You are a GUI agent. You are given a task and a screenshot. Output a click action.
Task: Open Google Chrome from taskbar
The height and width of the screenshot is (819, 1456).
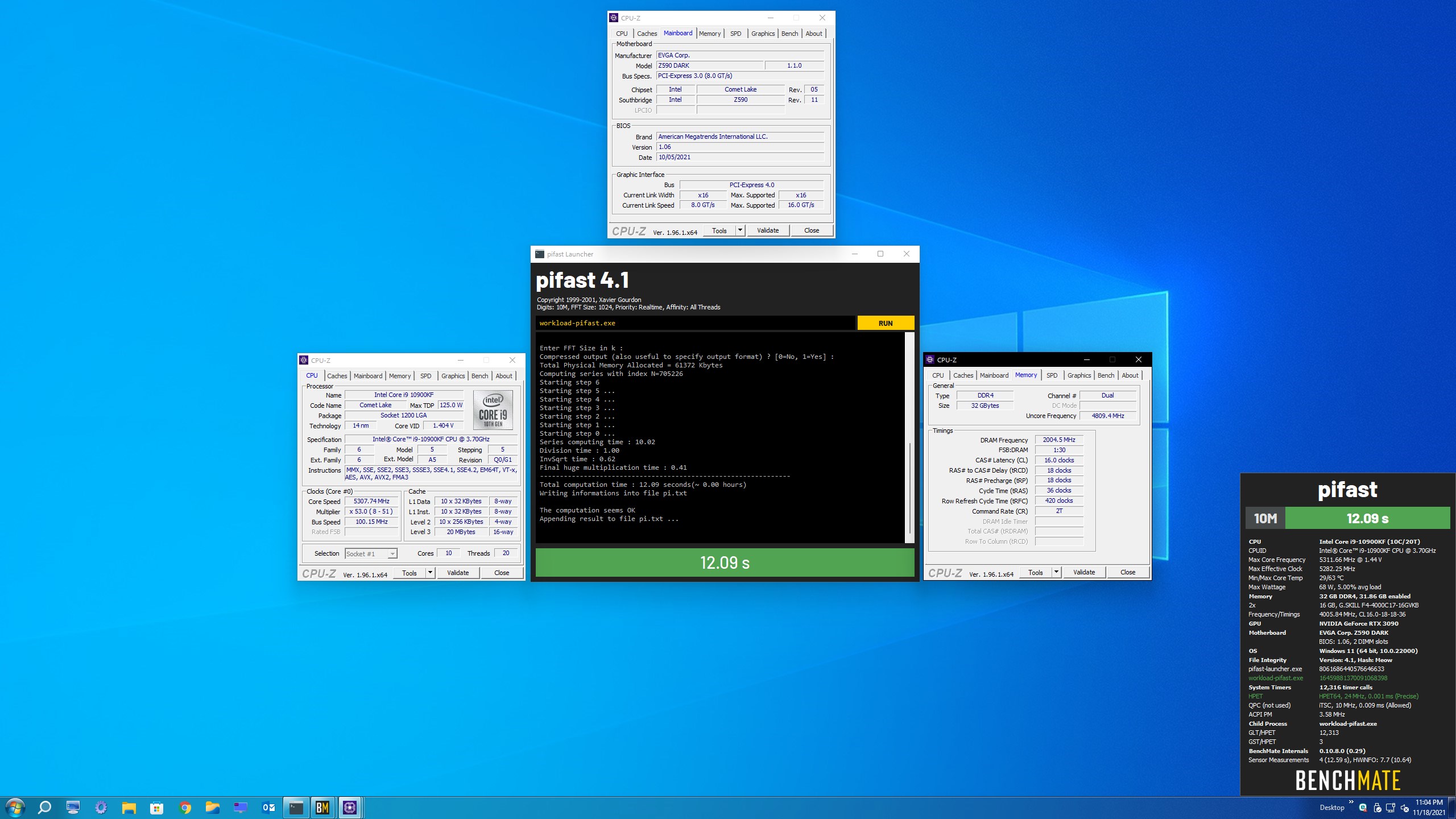[185, 808]
